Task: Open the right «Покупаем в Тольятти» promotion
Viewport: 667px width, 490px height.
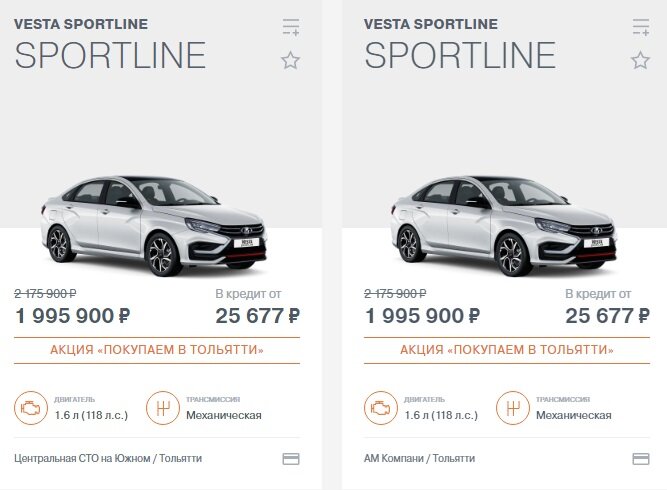Action: tap(507, 350)
